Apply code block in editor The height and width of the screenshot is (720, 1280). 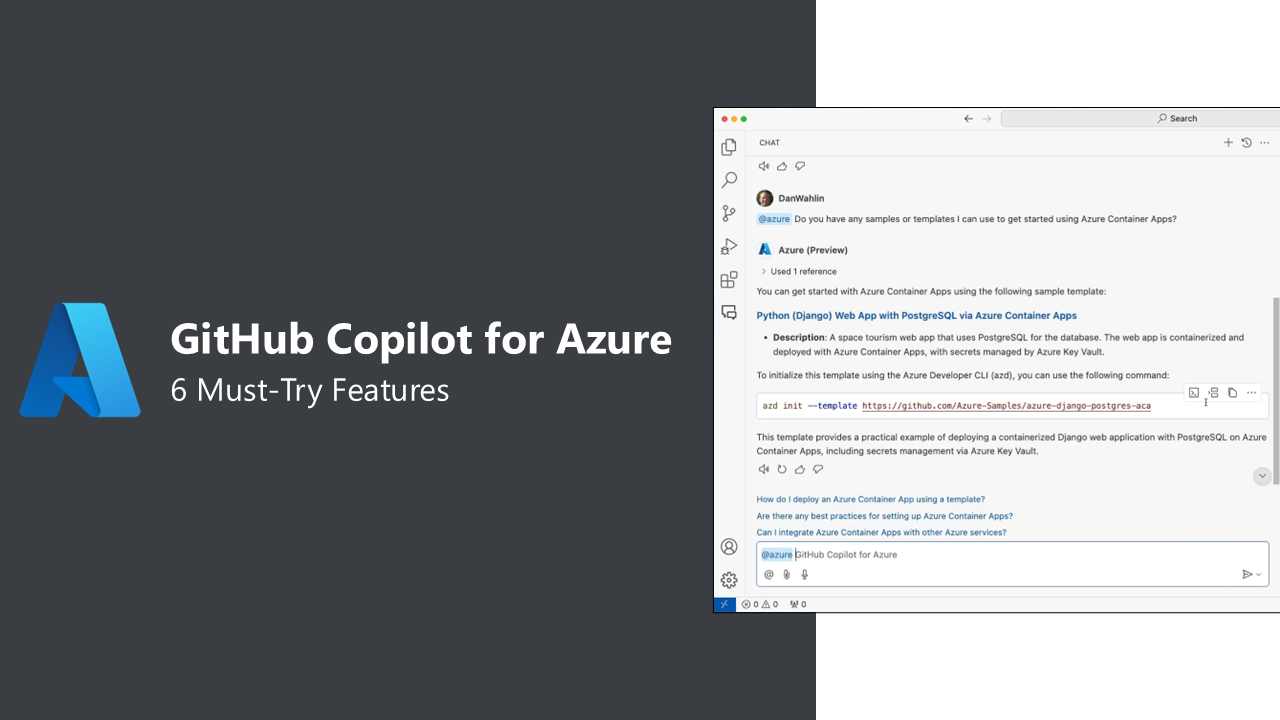[1213, 393]
